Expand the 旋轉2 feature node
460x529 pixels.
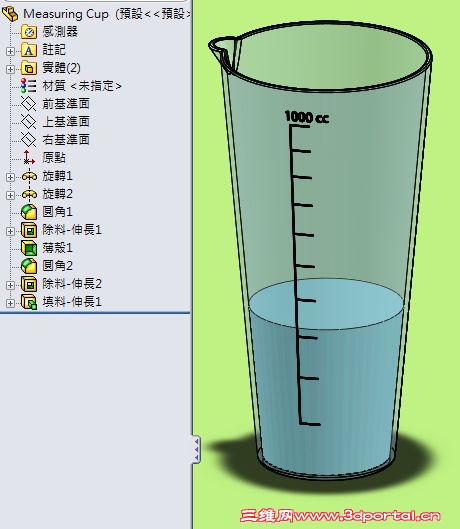pyautogui.click(x=10, y=195)
